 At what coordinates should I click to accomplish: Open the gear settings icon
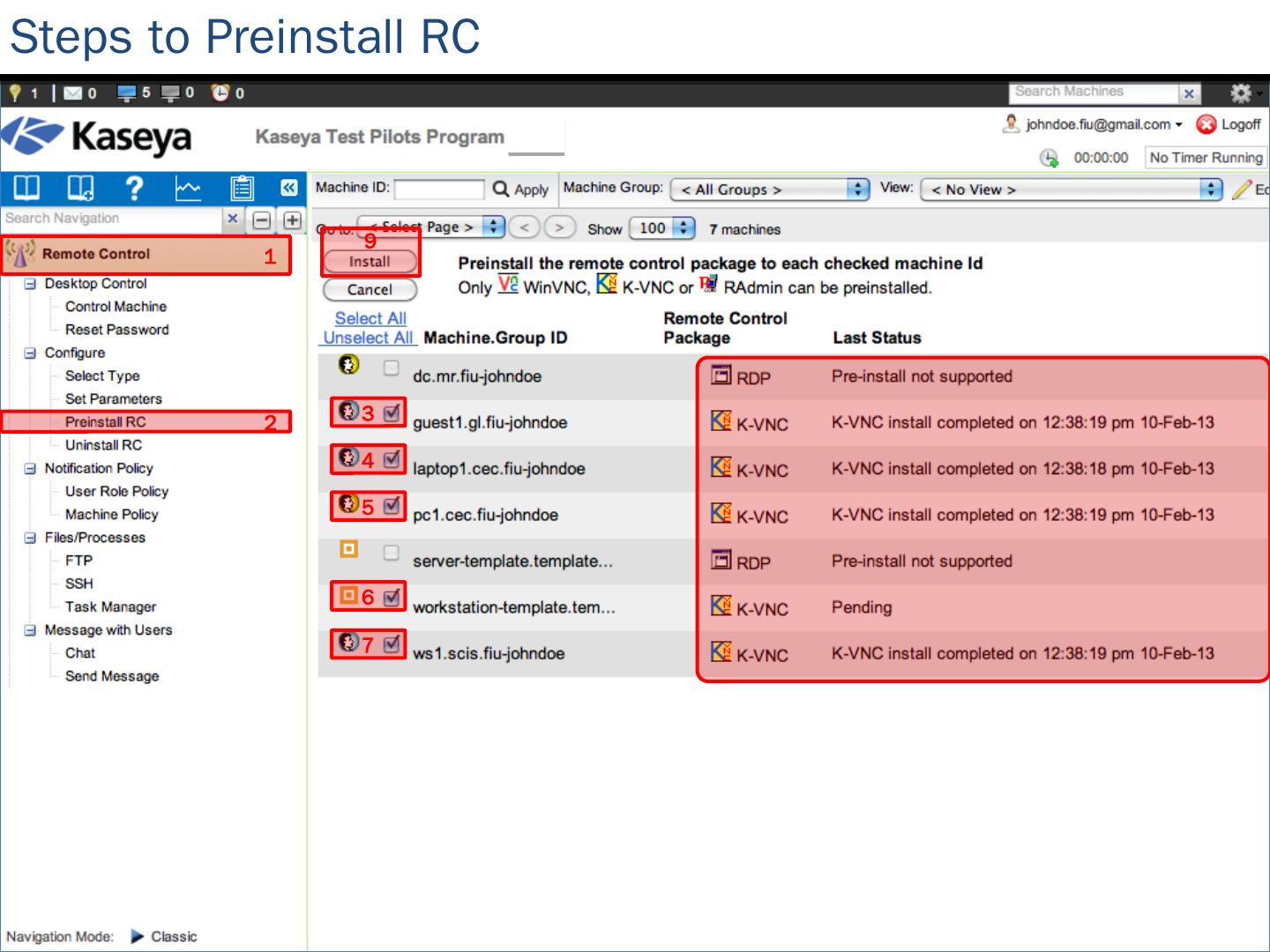point(1241,93)
